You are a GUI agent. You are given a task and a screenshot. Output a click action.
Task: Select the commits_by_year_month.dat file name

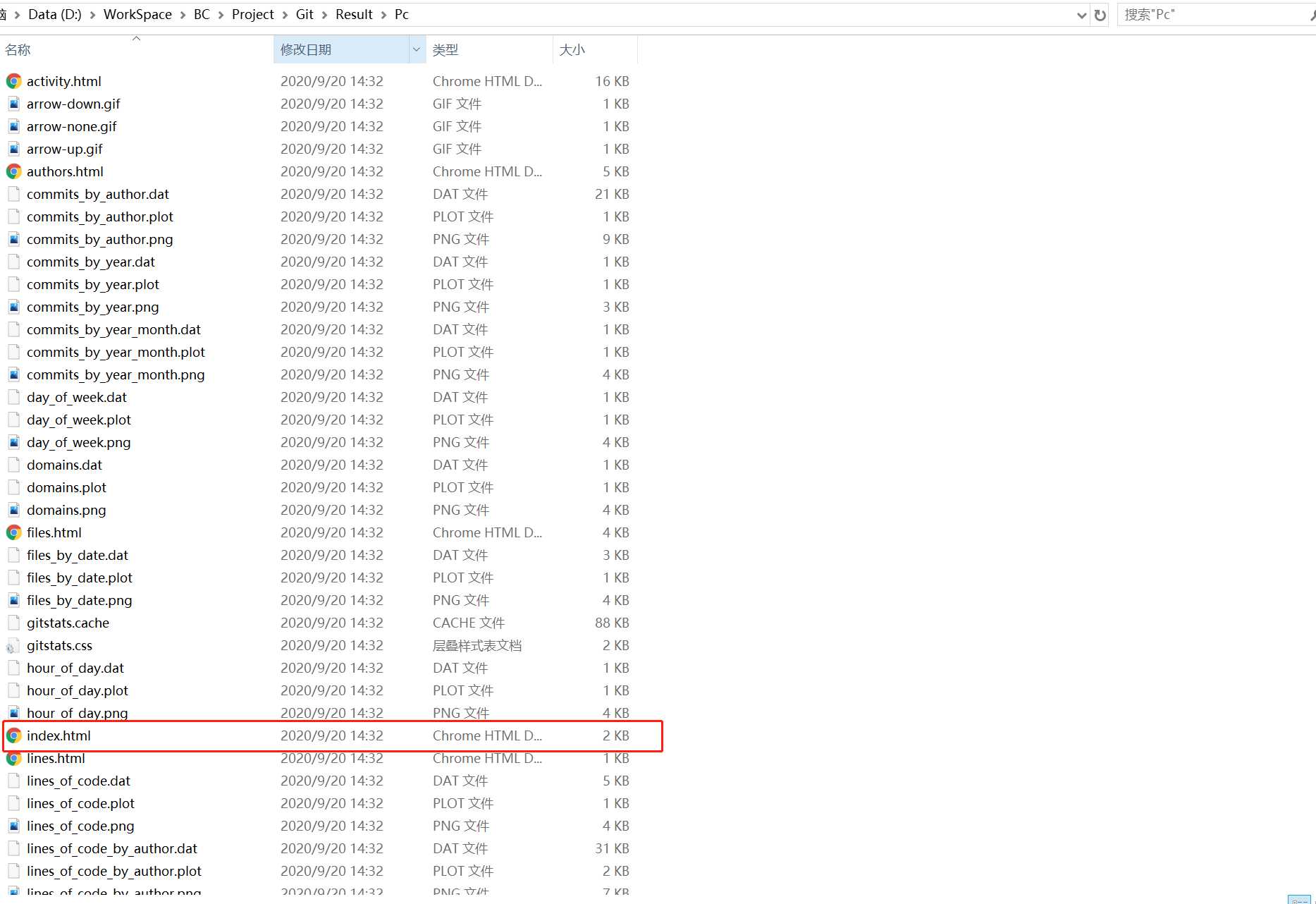(113, 329)
